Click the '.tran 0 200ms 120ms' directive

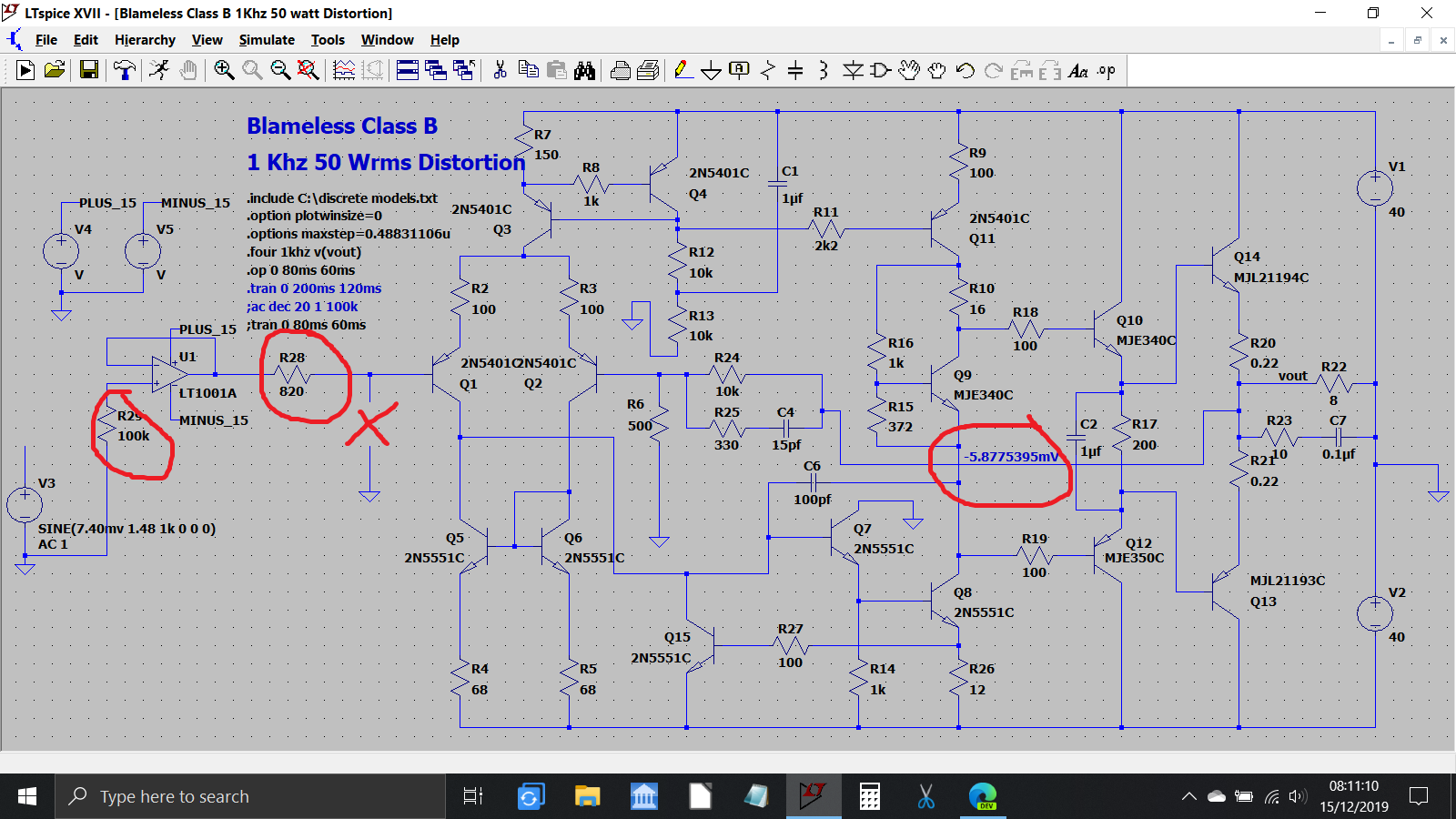[x=314, y=288]
